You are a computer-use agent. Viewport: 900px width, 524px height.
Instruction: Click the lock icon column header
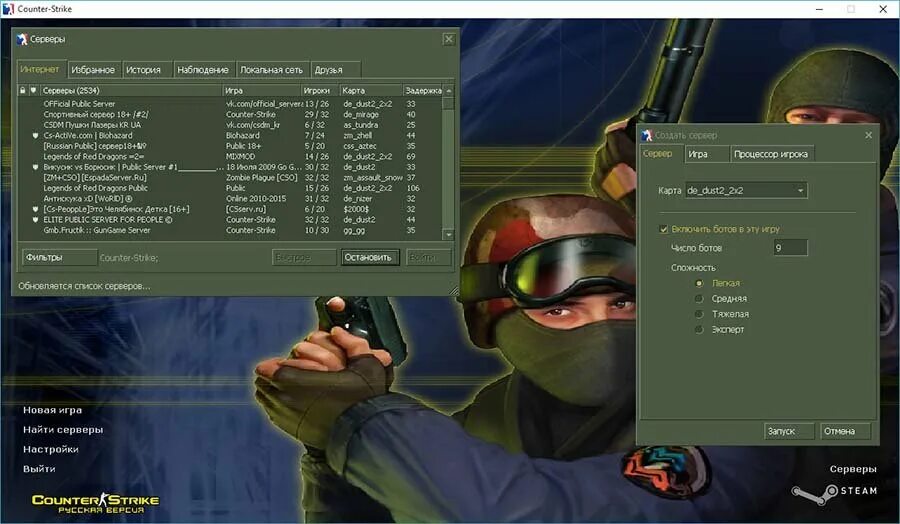click(22, 90)
